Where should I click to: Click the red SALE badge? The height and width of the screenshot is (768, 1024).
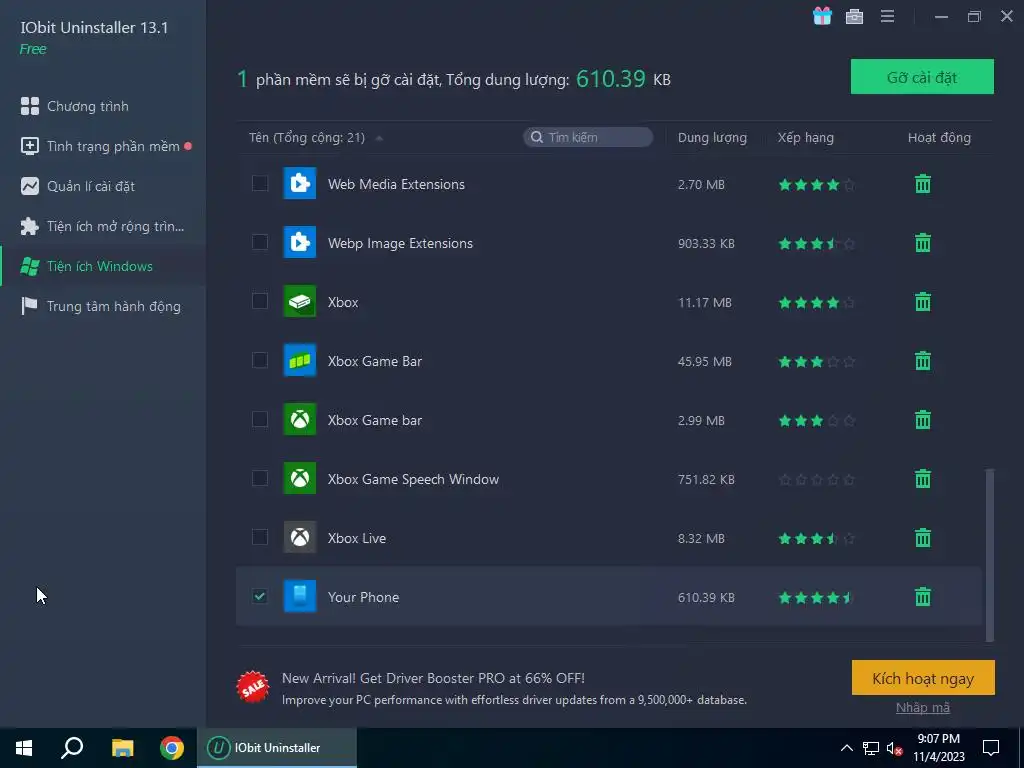click(x=253, y=687)
